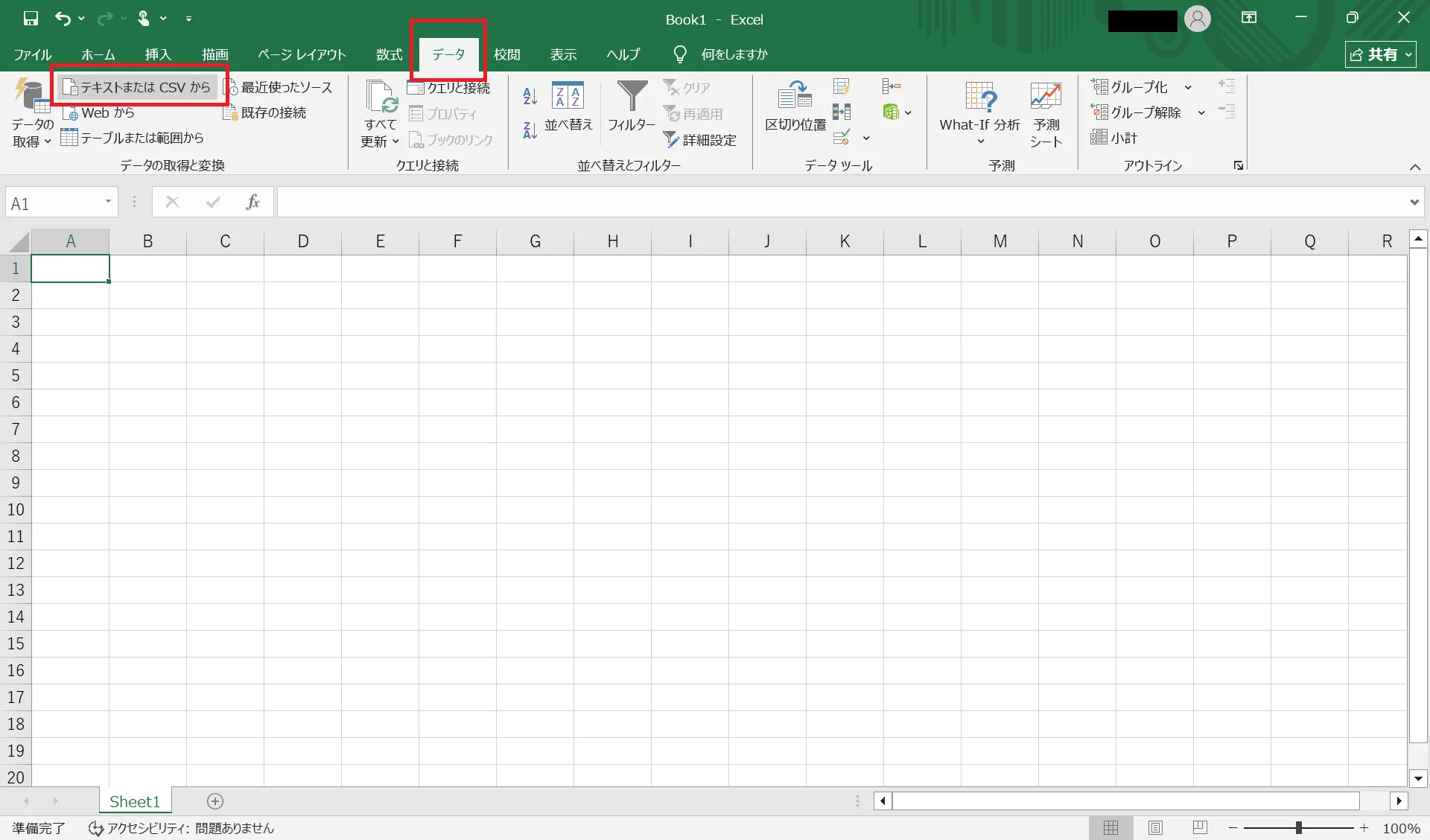Sort ascending with the A-Z icon
1430x840 pixels.
530,96
